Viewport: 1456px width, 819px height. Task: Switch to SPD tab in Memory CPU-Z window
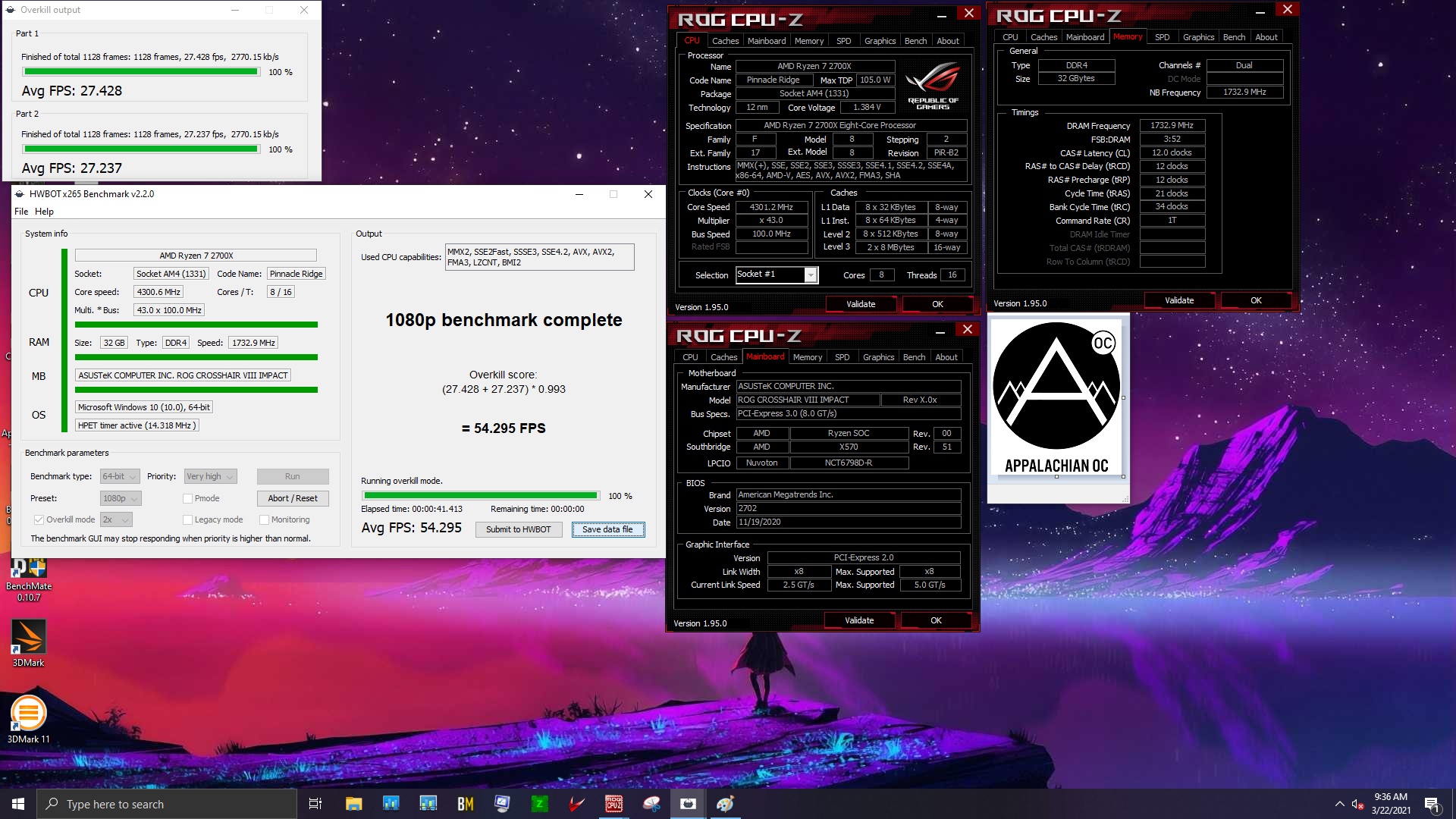point(1162,37)
